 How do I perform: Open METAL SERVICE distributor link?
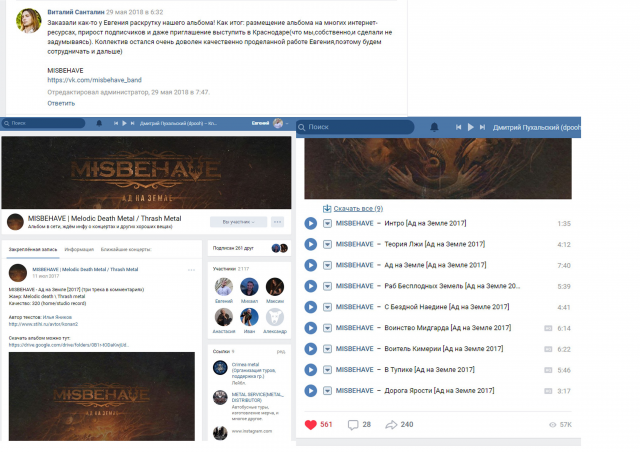(x=258, y=397)
